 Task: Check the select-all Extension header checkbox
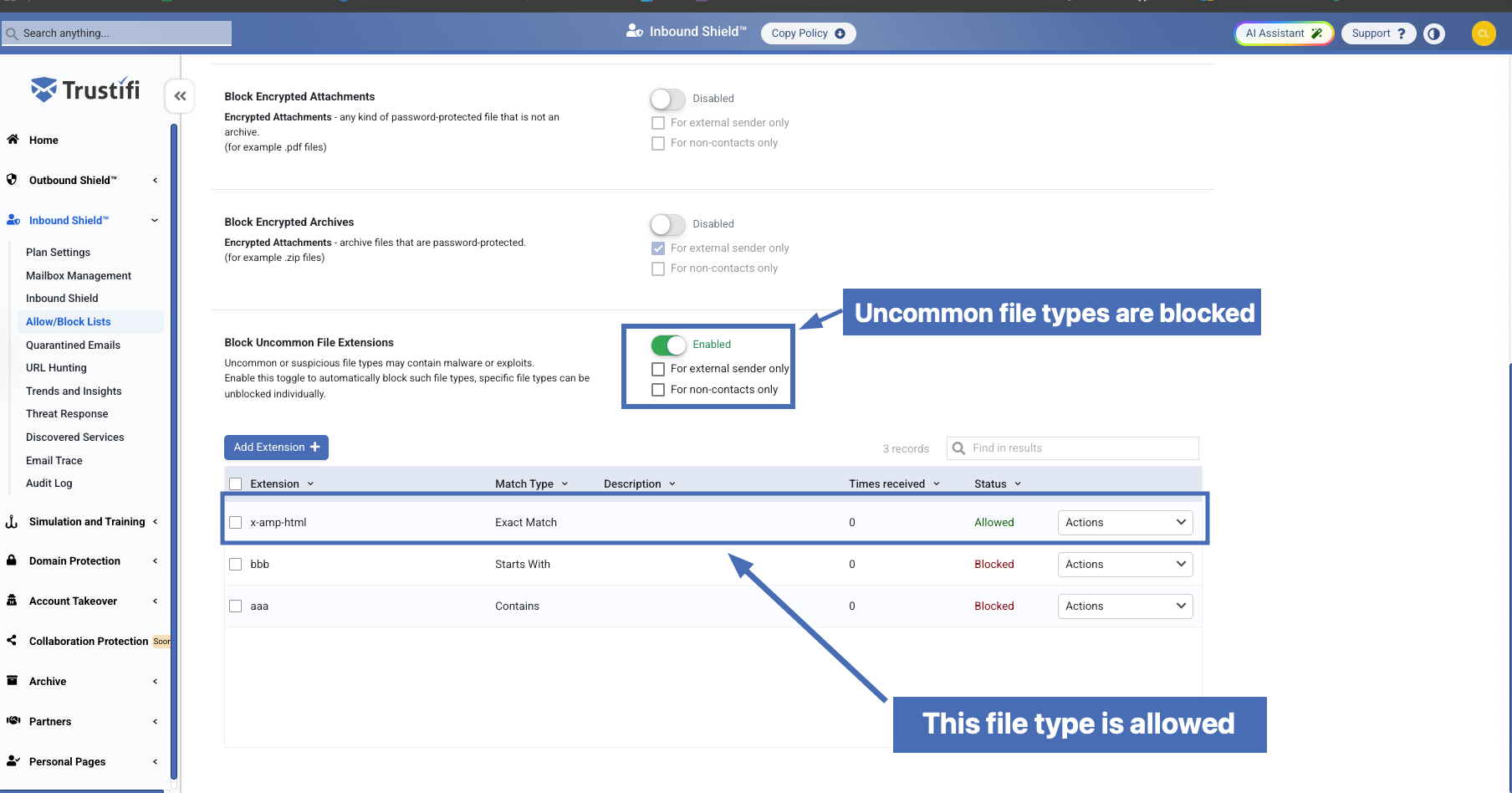coord(236,483)
